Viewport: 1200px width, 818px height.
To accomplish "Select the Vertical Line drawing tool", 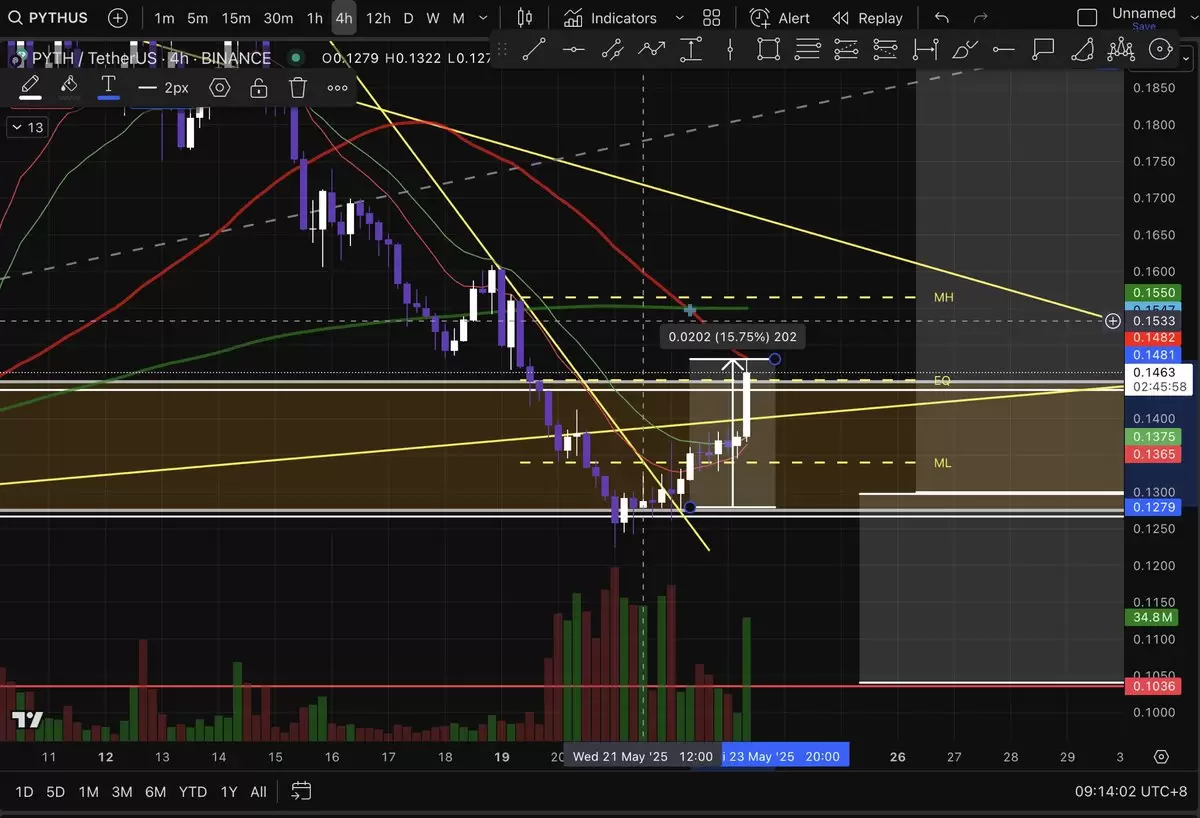I will pos(731,49).
